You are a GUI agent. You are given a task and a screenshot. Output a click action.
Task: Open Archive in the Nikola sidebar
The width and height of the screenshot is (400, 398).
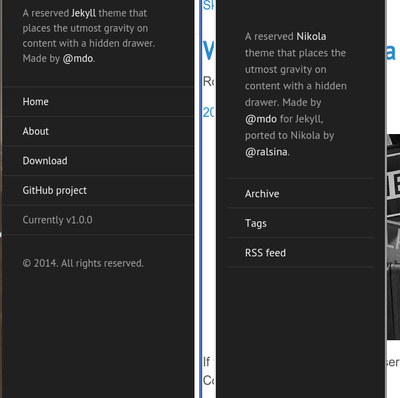[x=300, y=194]
